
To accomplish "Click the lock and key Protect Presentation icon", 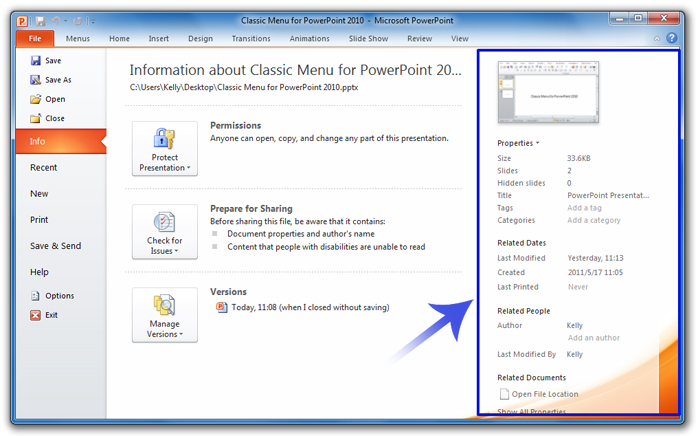I will click(x=164, y=138).
